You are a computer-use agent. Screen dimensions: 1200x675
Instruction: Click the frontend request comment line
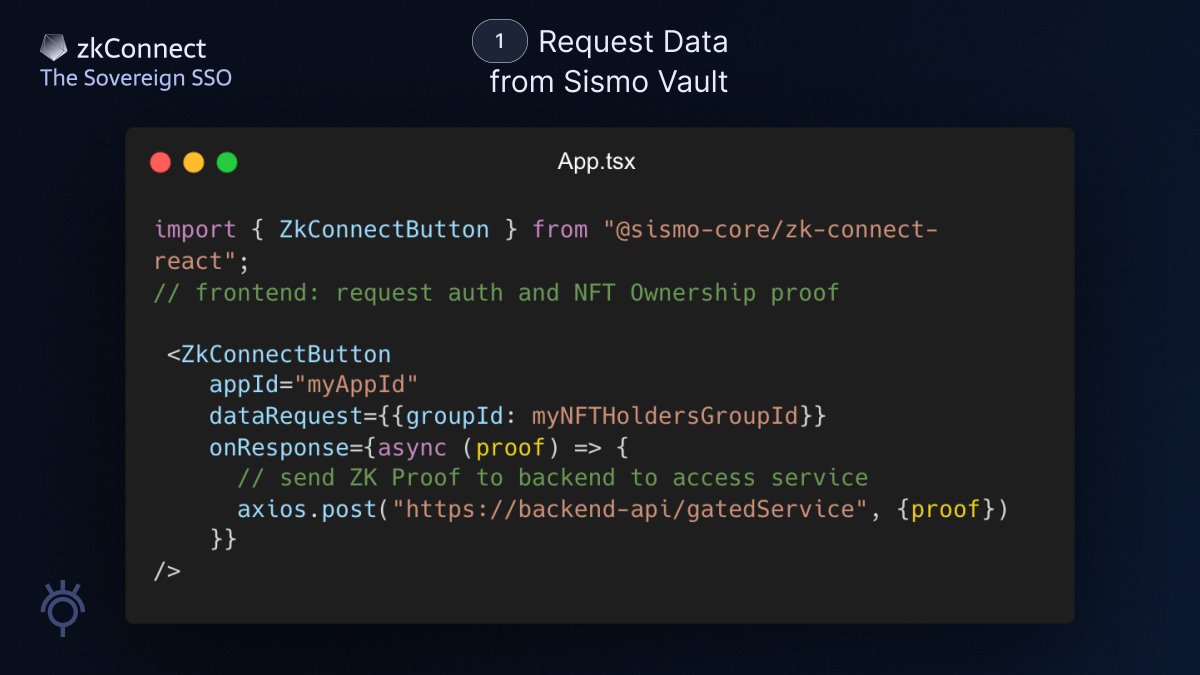(495, 292)
